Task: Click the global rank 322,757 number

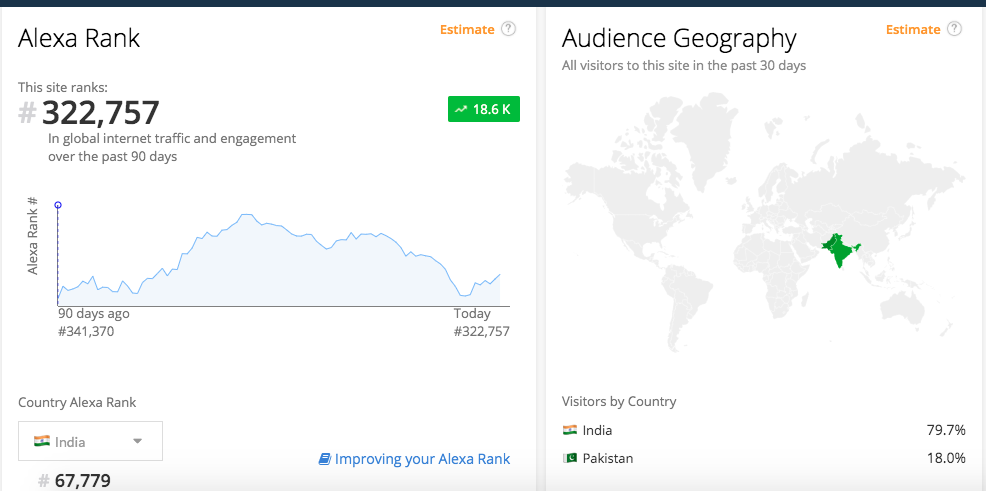Action: coord(101,113)
